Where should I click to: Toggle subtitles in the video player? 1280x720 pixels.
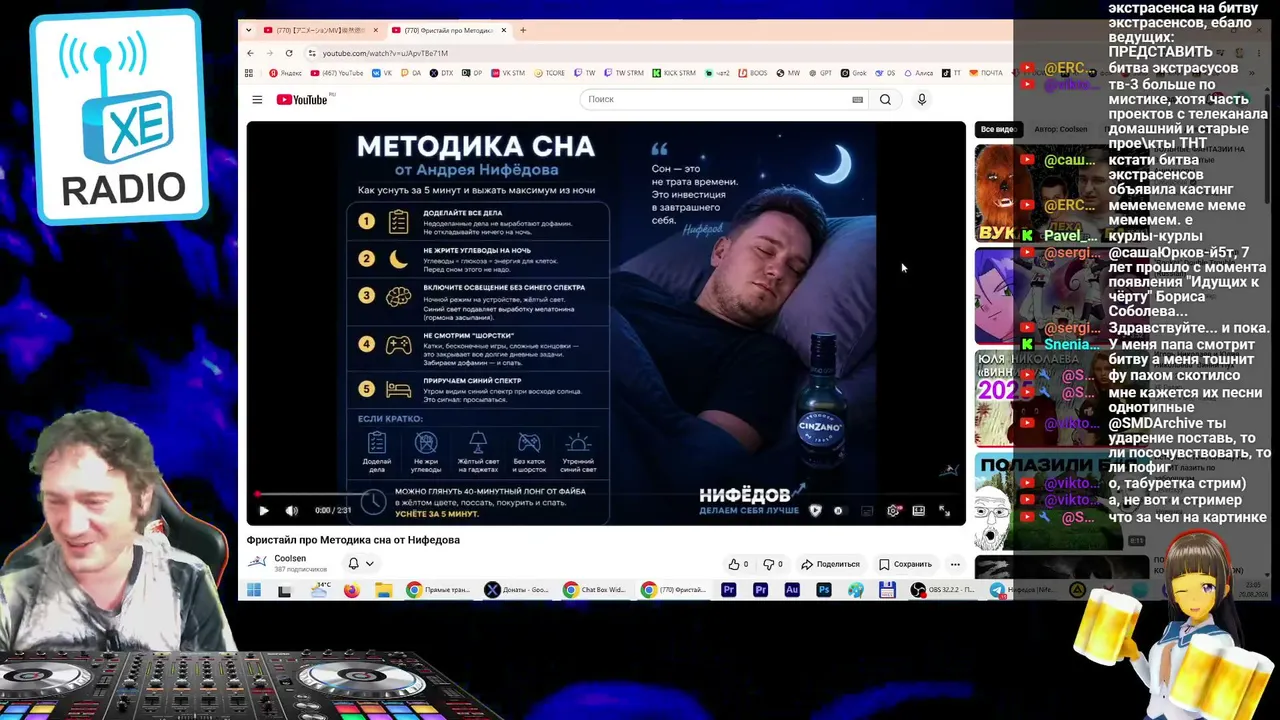[867, 511]
